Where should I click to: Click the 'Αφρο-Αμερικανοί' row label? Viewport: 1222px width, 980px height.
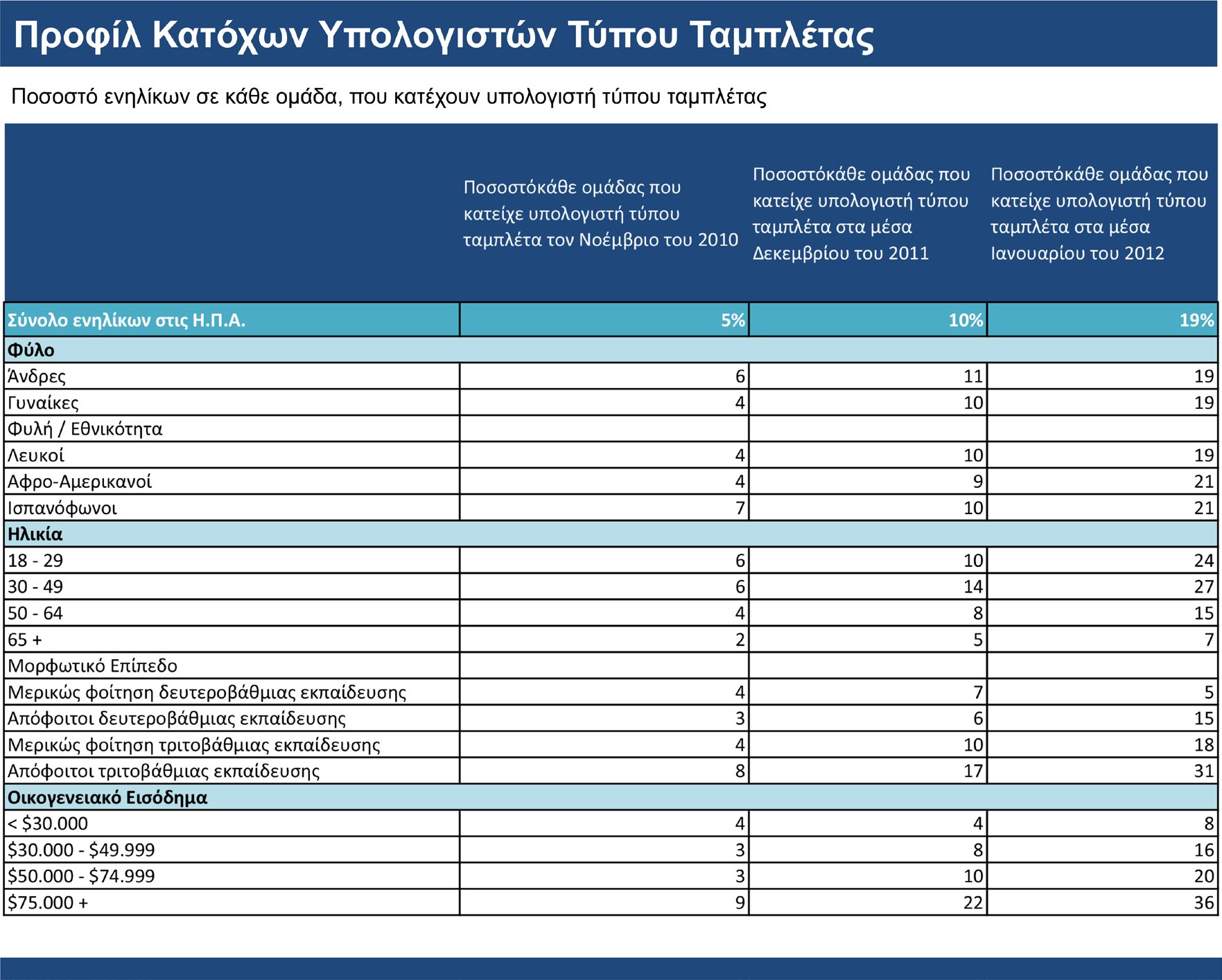coord(79,482)
